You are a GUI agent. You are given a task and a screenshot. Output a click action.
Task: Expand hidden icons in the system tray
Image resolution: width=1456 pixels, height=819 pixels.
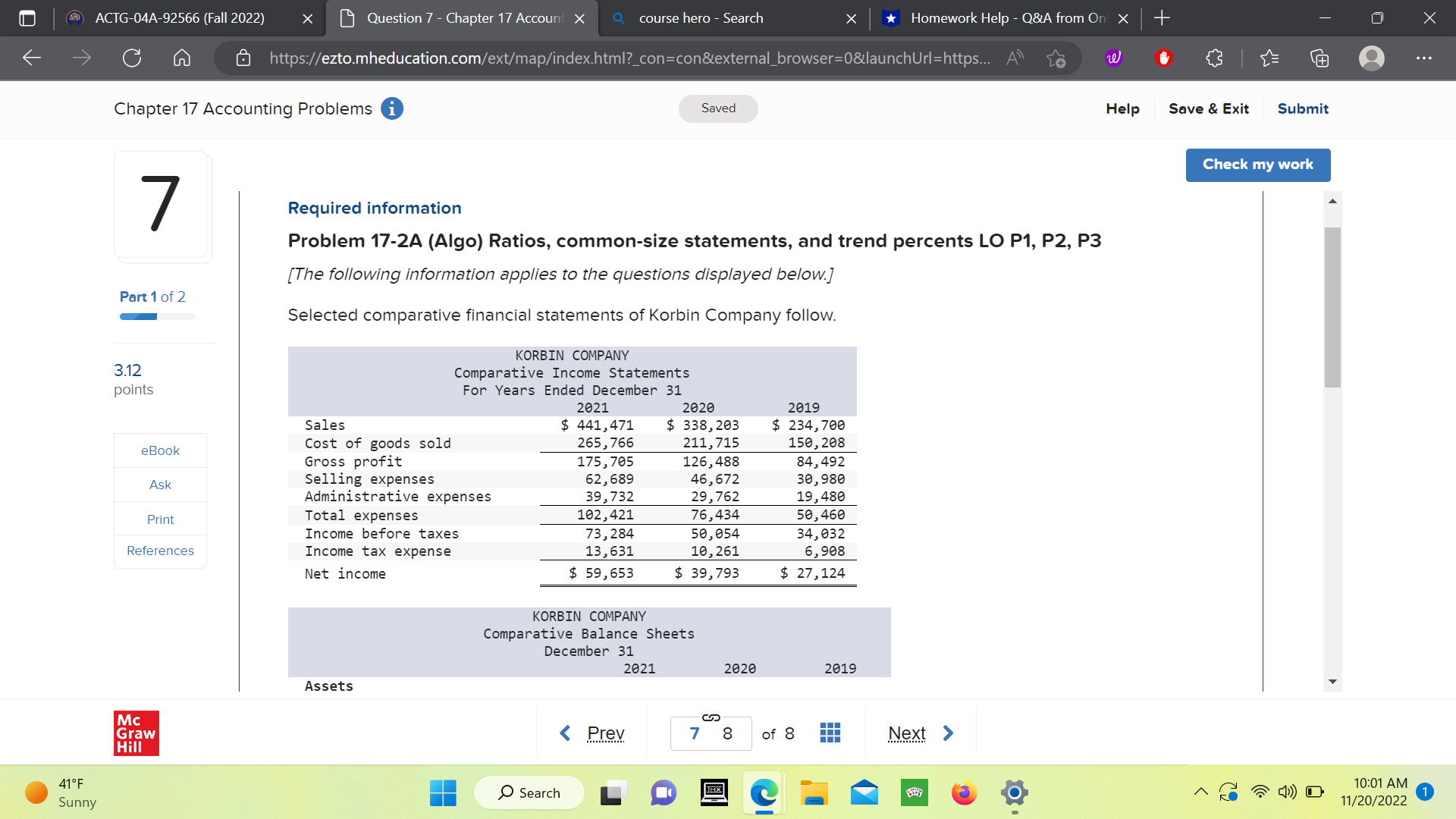click(x=1200, y=791)
